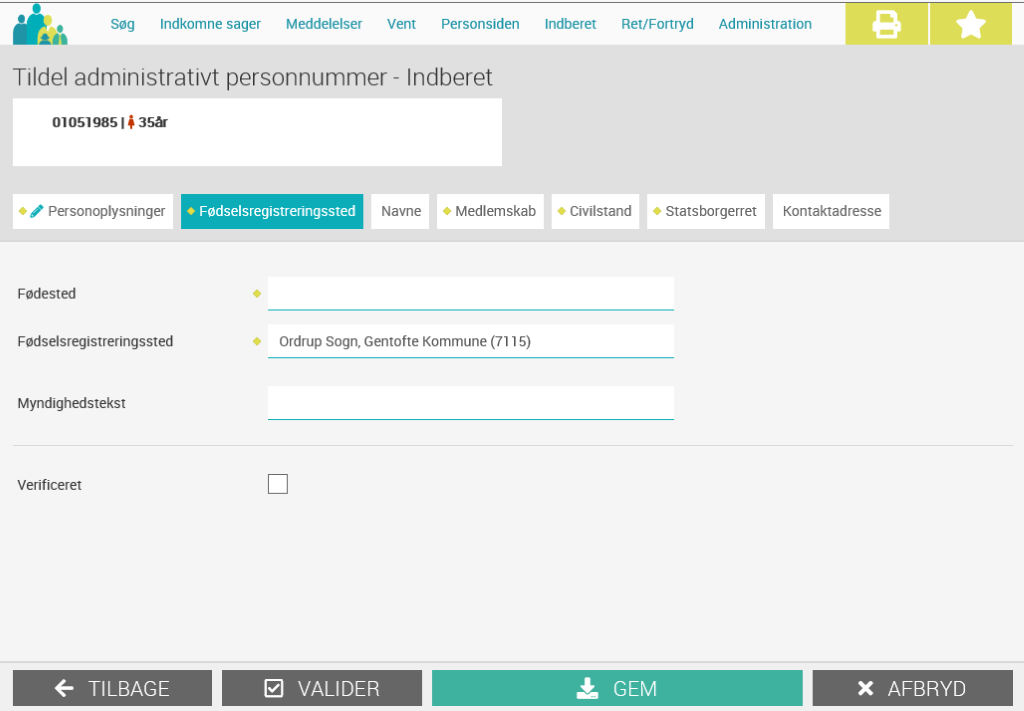Screen dimensions: 1024x711
Task: Click the people logo icon
Action: (x=40, y=25)
